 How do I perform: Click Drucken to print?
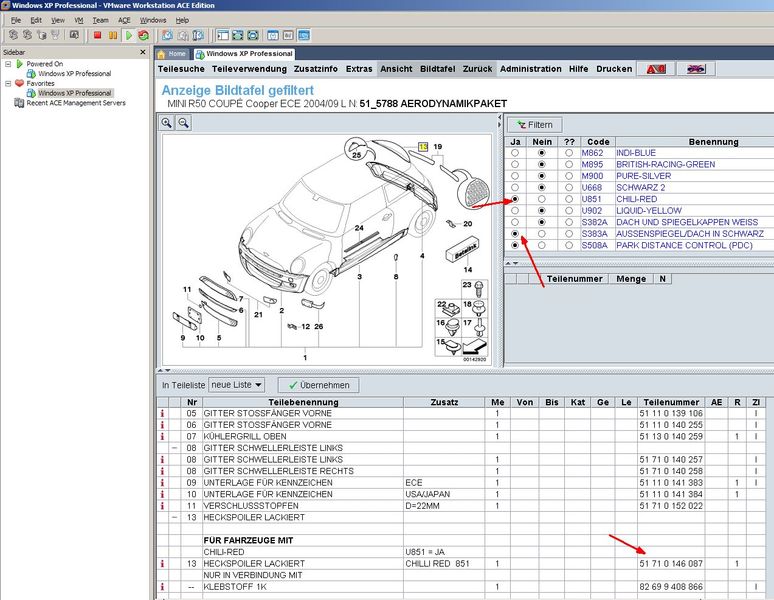614,69
